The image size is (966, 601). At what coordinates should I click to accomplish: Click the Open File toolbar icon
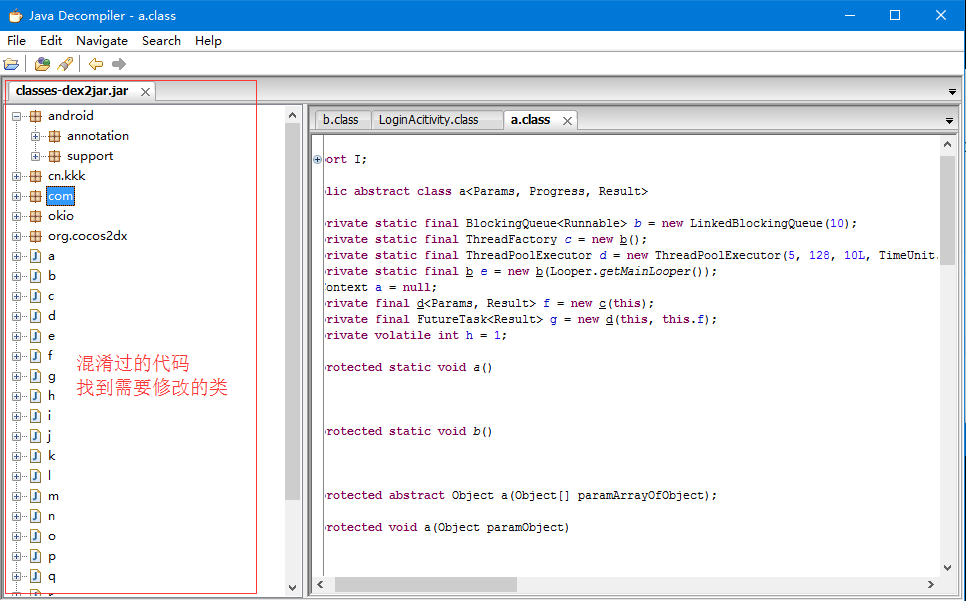[11, 63]
